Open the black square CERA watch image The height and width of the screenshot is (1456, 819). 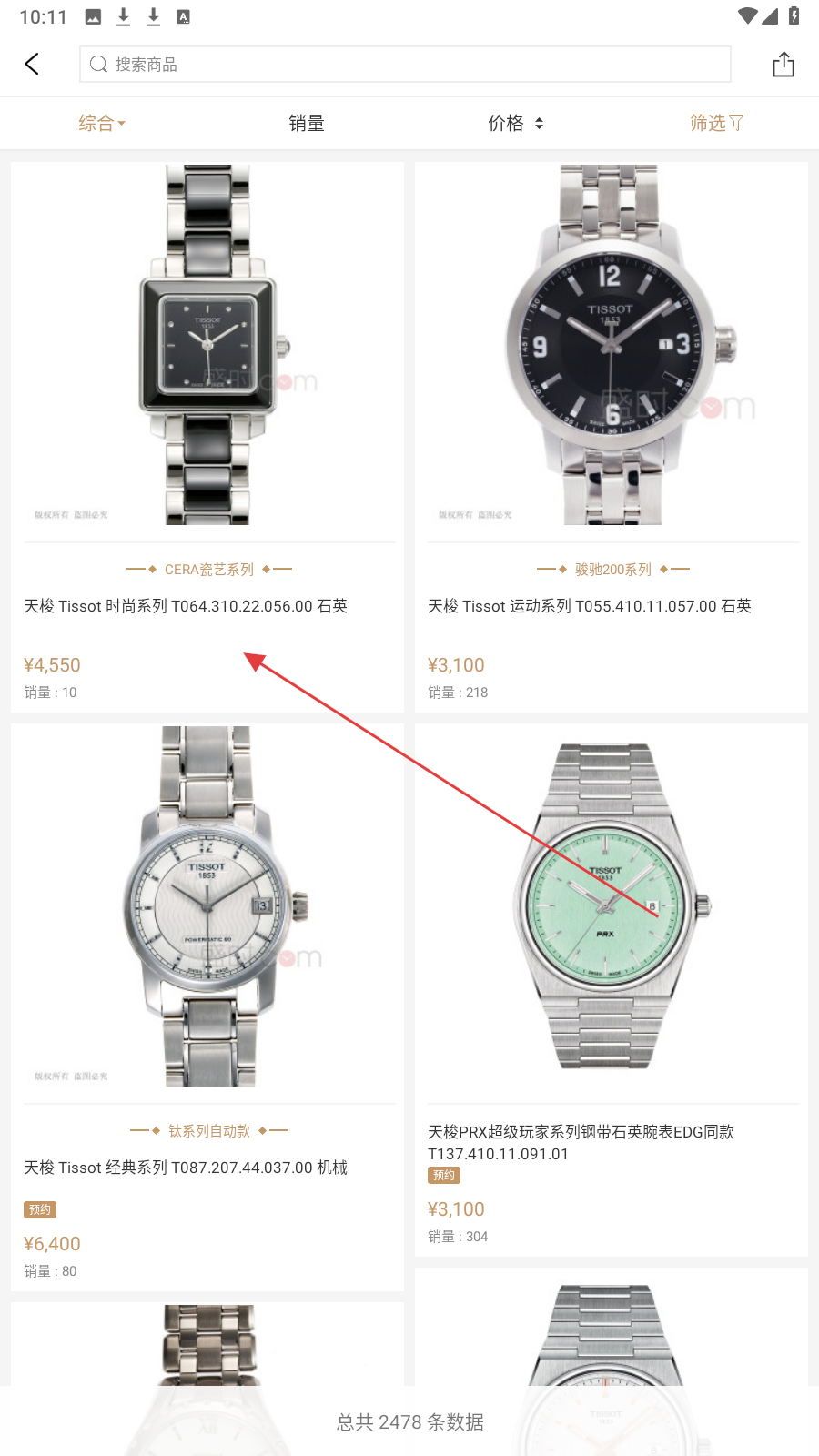[x=207, y=345]
